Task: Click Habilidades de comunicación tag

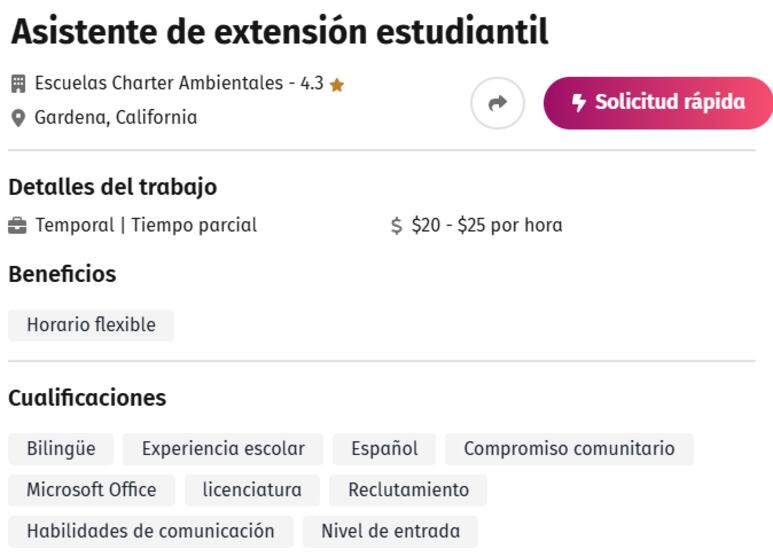Action: [x=151, y=532]
